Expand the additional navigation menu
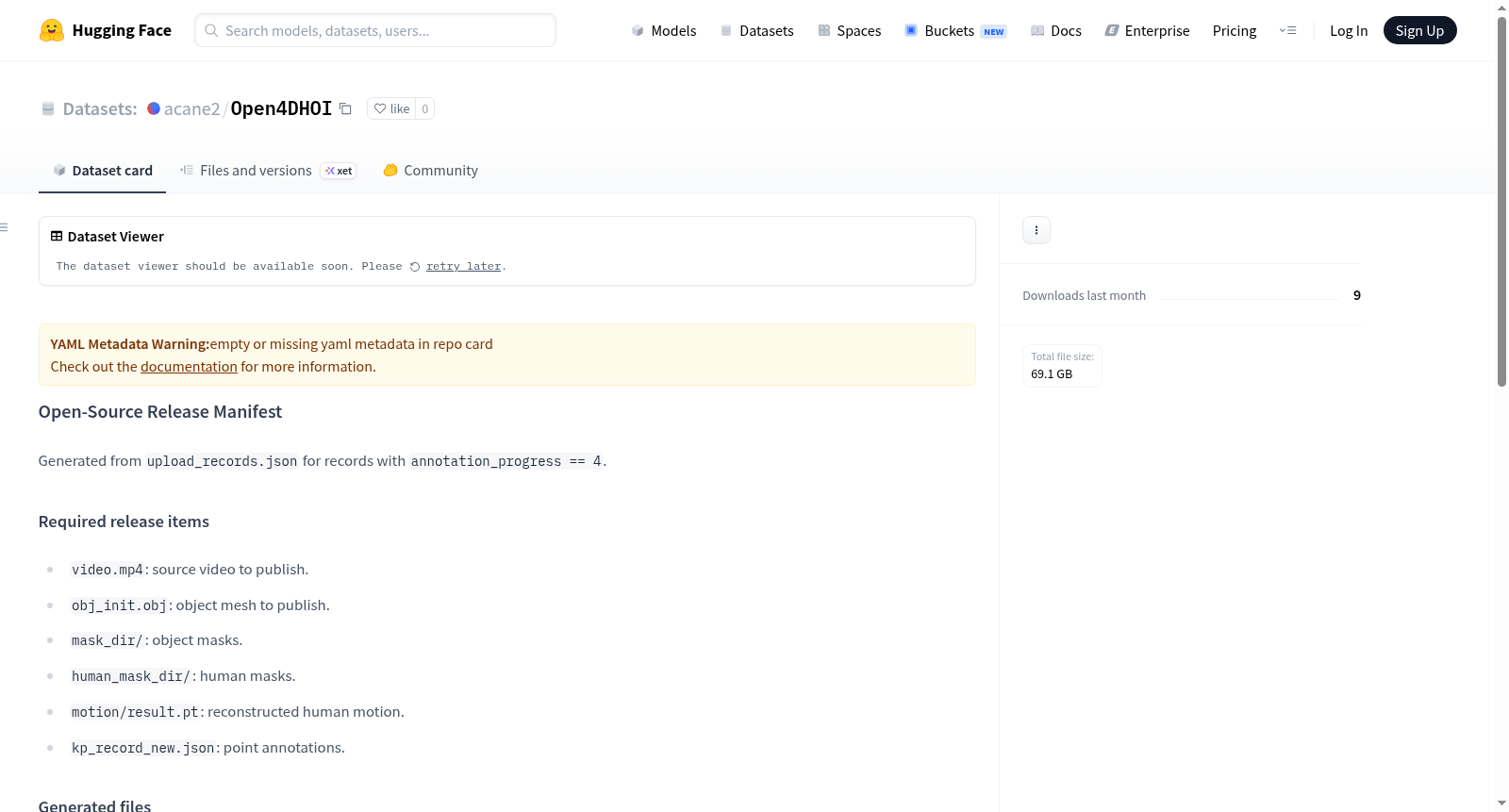The image size is (1509, 812). 1287,30
